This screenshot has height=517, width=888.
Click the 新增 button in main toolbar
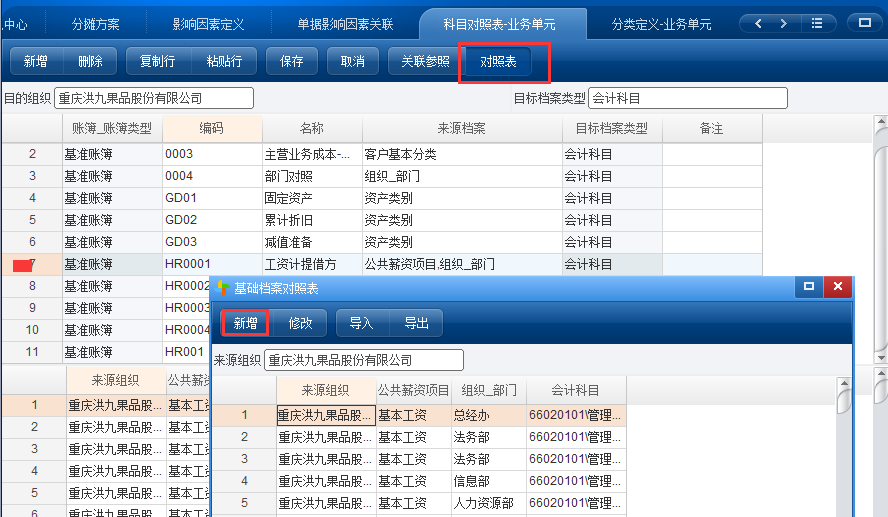36,61
